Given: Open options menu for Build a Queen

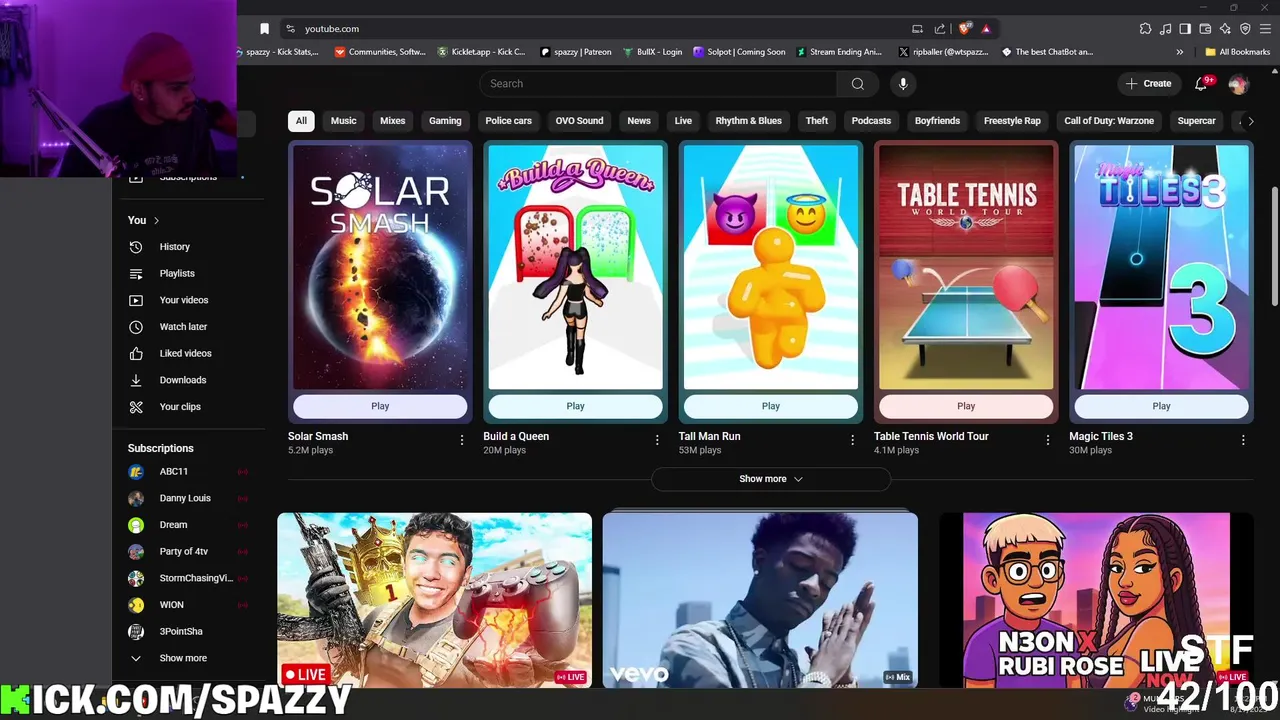Looking at the screenshot, I should pos(657,440).
